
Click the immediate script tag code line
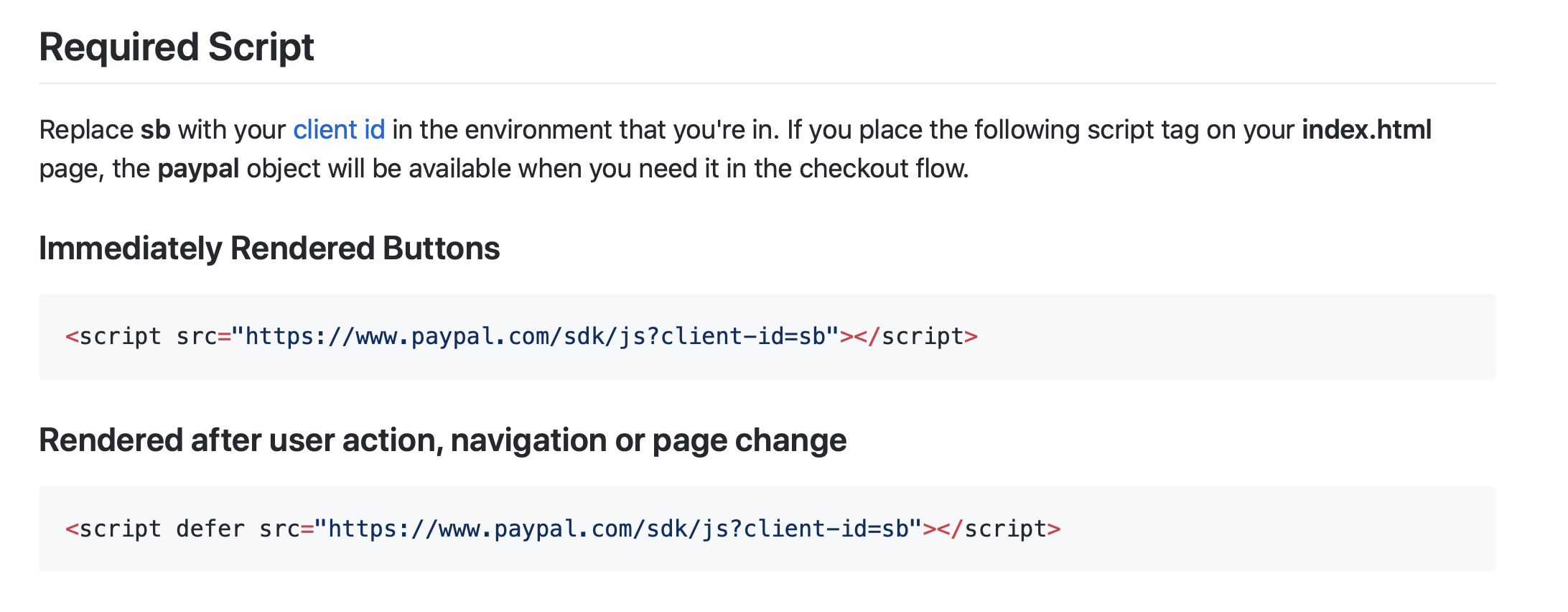[521, 336]
